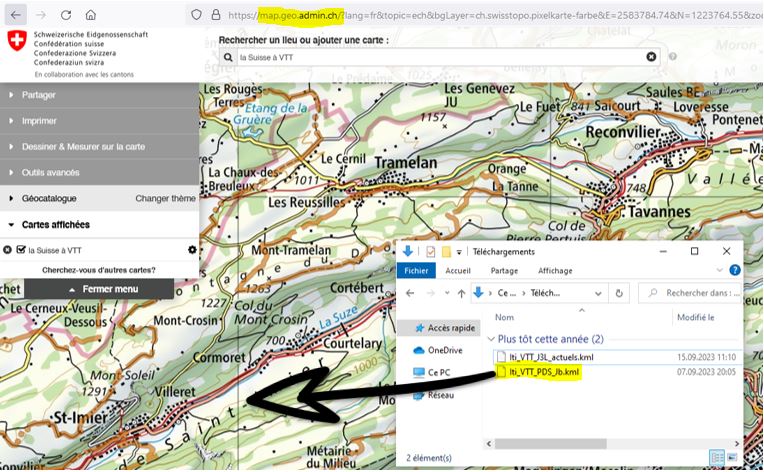The height and width of the screenshot is (472, 764).
Task: Click the Swiss Confederation logo
Action: coord(17,40)
